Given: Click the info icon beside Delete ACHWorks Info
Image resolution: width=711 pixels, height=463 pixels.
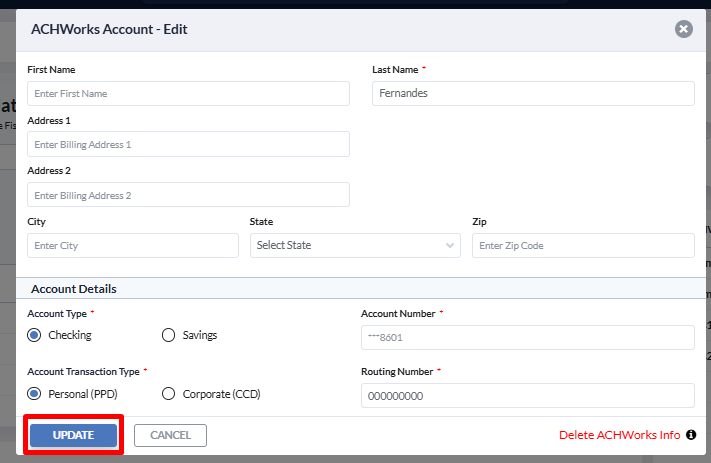Looking at the screenshot, I should click(691, 435).
